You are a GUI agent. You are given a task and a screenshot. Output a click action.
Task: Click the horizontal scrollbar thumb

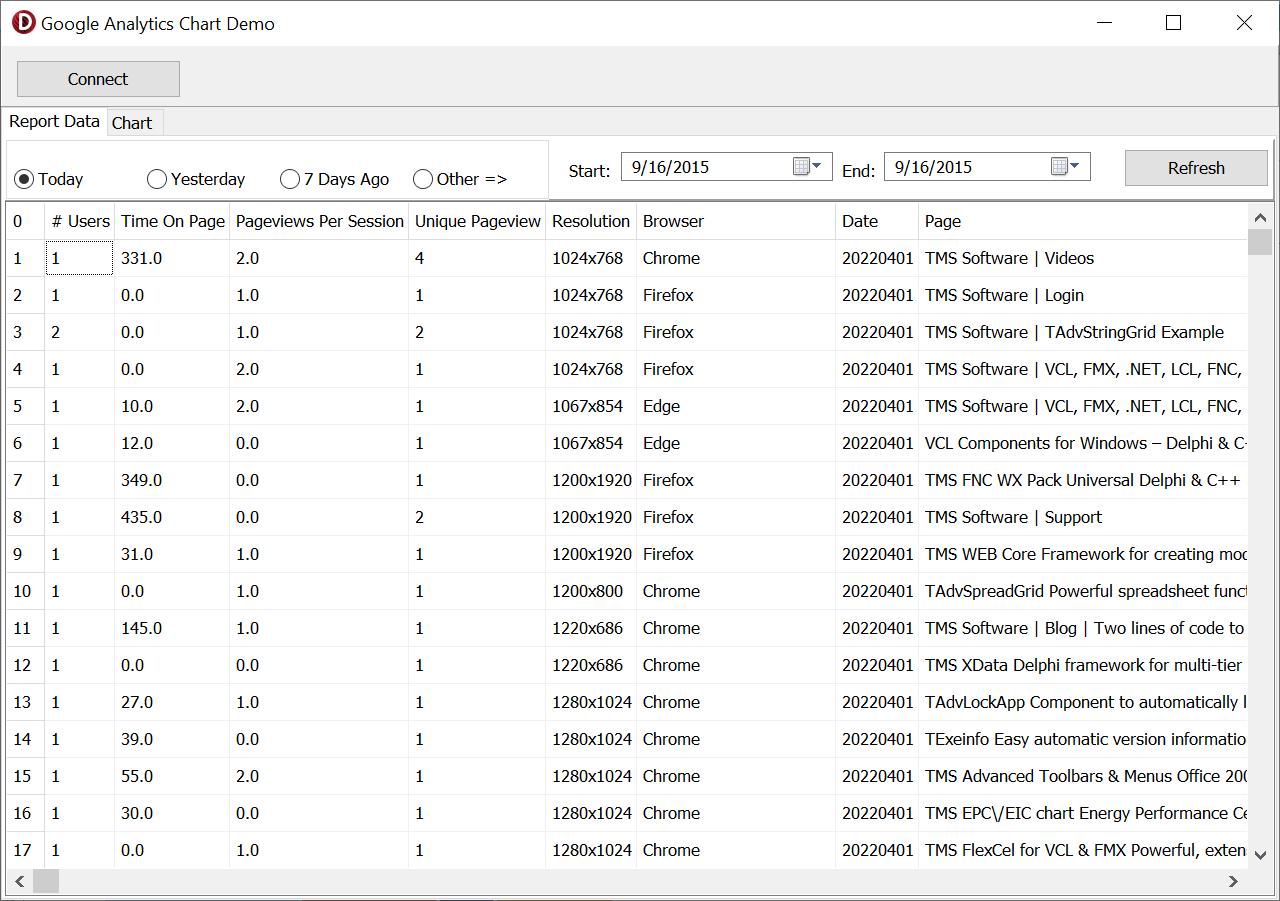pyautogui.click(x=46, y=881)
